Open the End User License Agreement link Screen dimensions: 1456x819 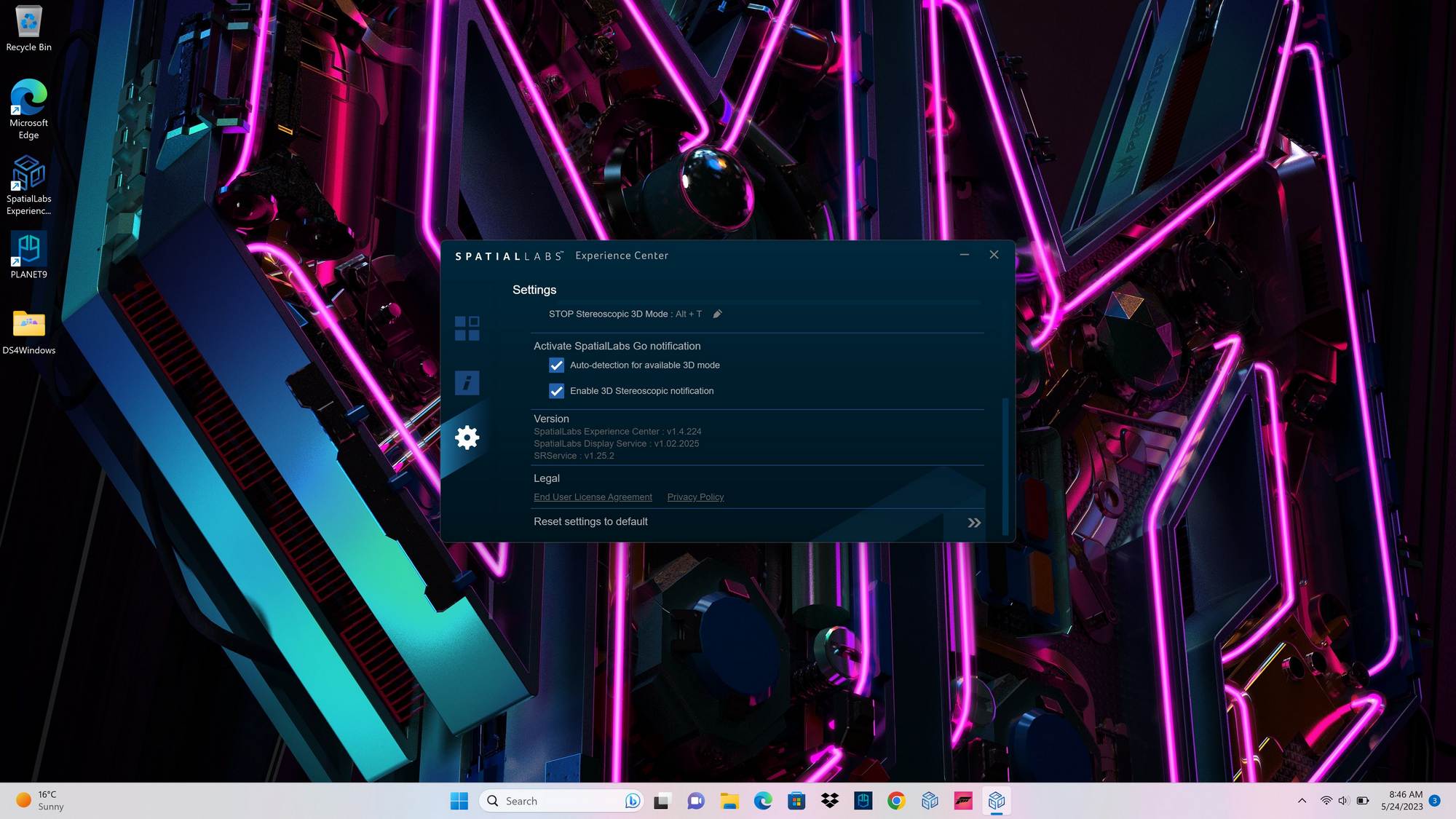pyautogui.click(x=593, y=497)
